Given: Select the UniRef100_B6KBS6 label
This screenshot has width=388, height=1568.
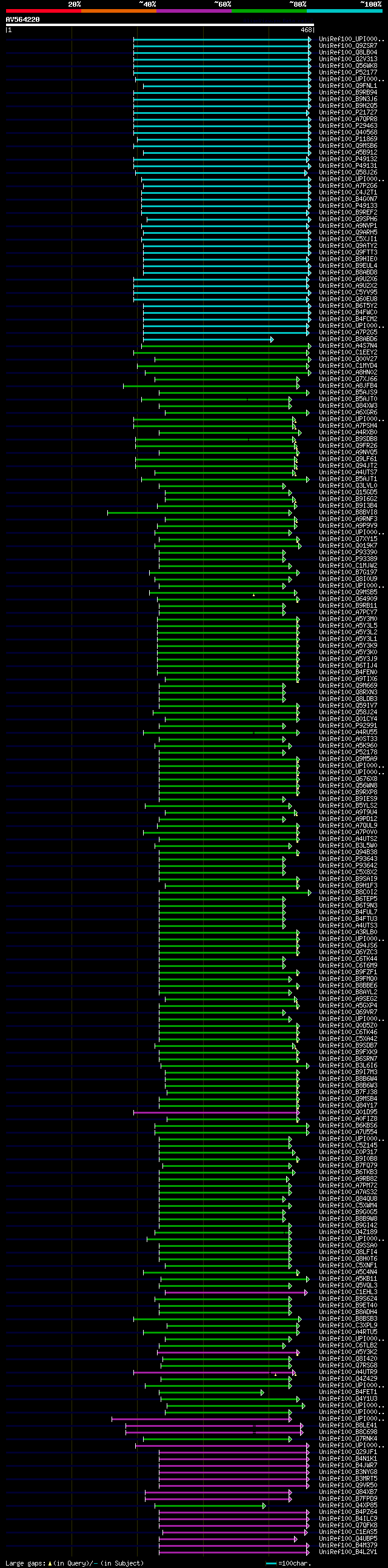Looking at the screenshot, I should (348, 1126).
